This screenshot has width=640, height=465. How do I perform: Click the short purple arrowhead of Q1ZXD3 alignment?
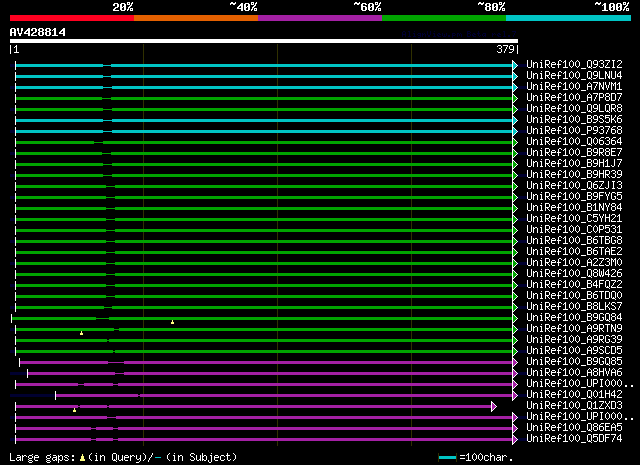[x=494, y=407]
